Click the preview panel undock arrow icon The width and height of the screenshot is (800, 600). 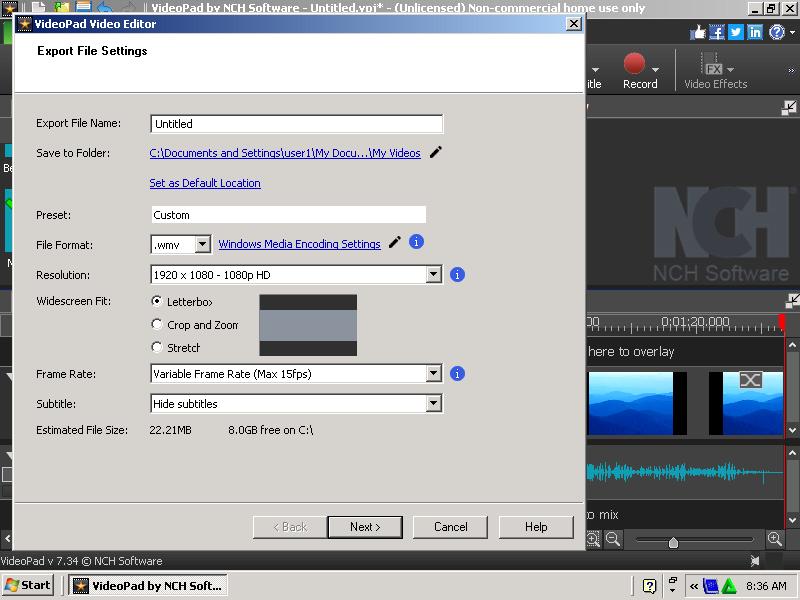[789, 107]
